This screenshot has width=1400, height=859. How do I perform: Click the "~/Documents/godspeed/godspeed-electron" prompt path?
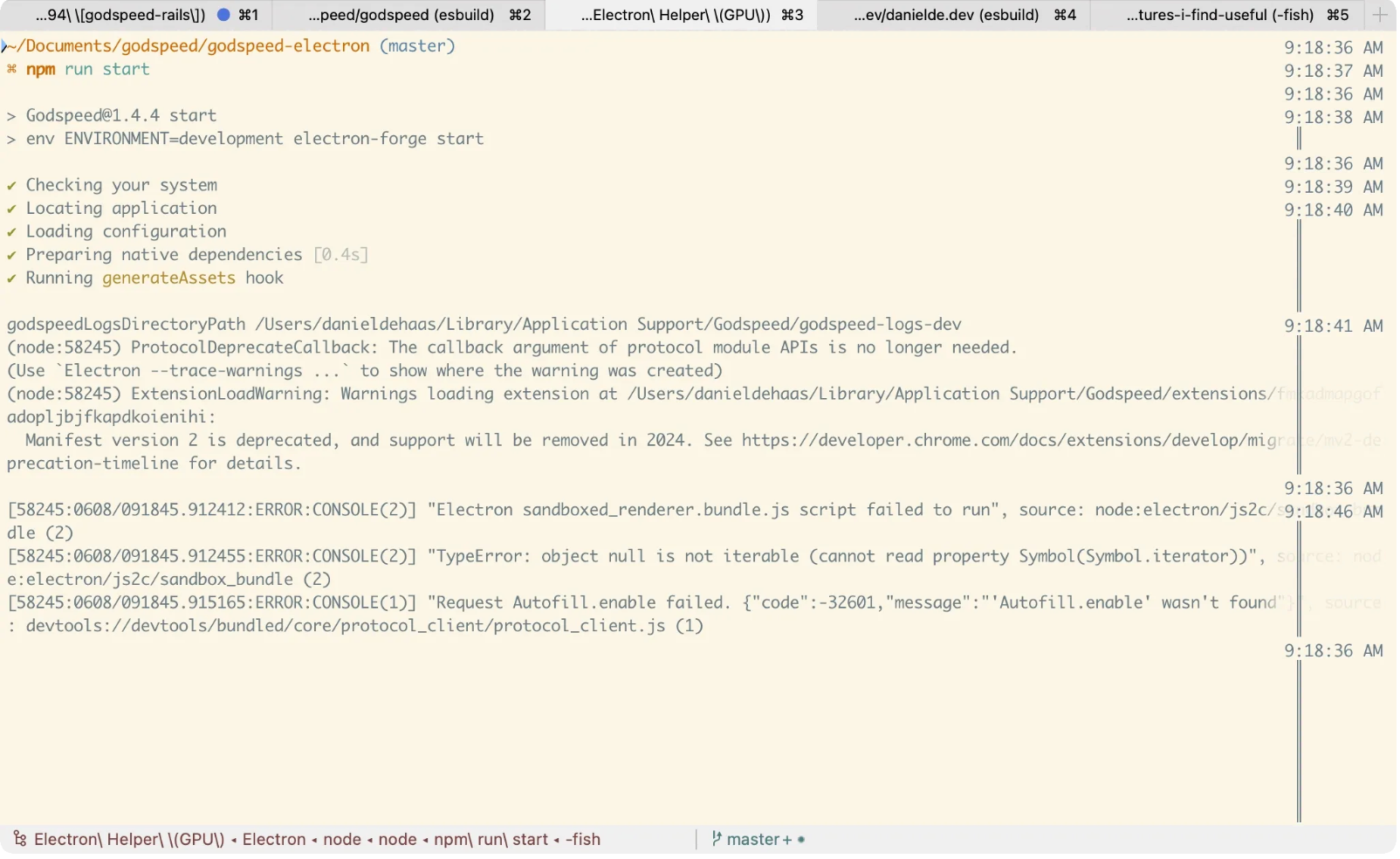point(189,46)
